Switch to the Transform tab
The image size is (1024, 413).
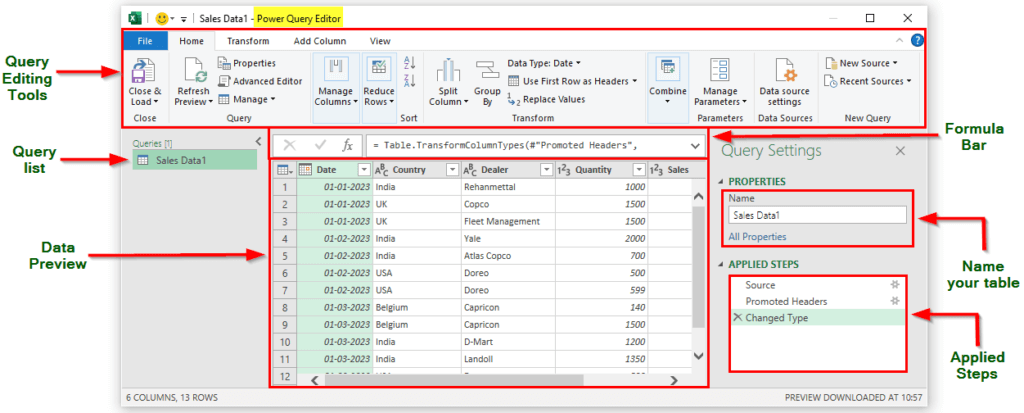click(247, 41)
